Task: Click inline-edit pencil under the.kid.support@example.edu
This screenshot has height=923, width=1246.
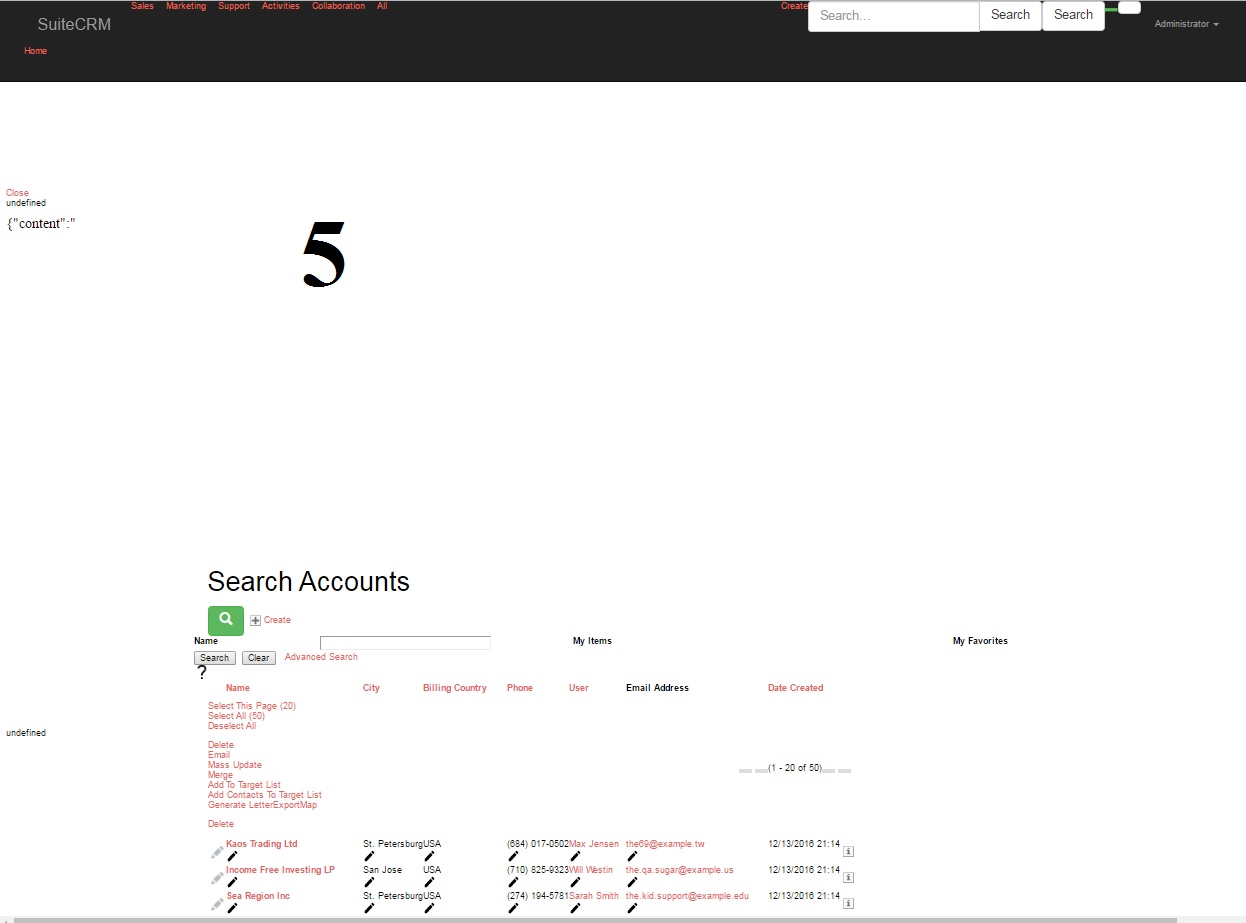Action: point(632,908)
